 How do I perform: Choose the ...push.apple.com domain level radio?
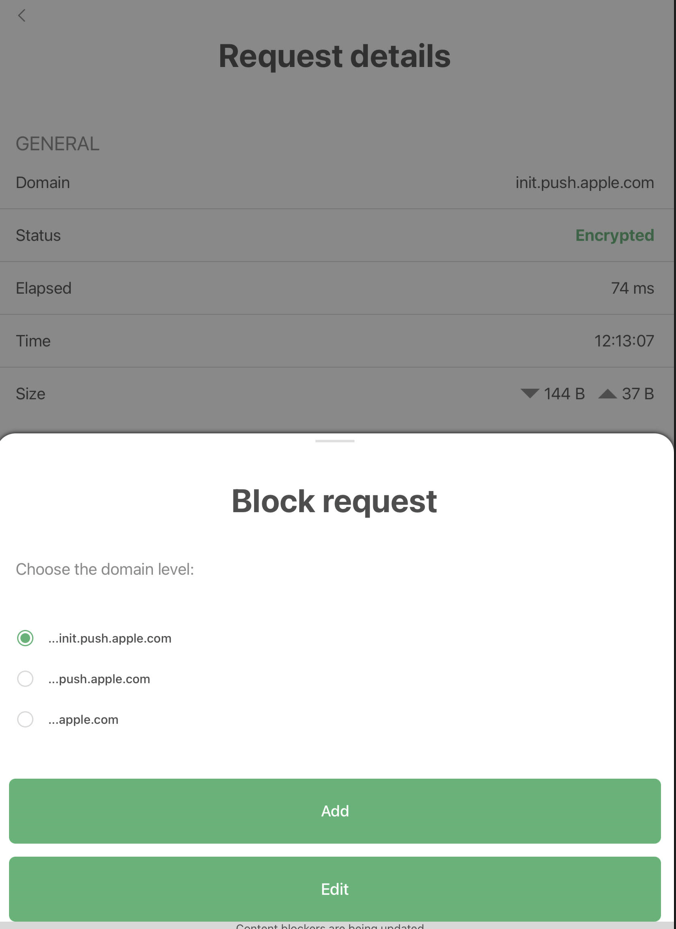pyautogui.click(x=26, y=679)
